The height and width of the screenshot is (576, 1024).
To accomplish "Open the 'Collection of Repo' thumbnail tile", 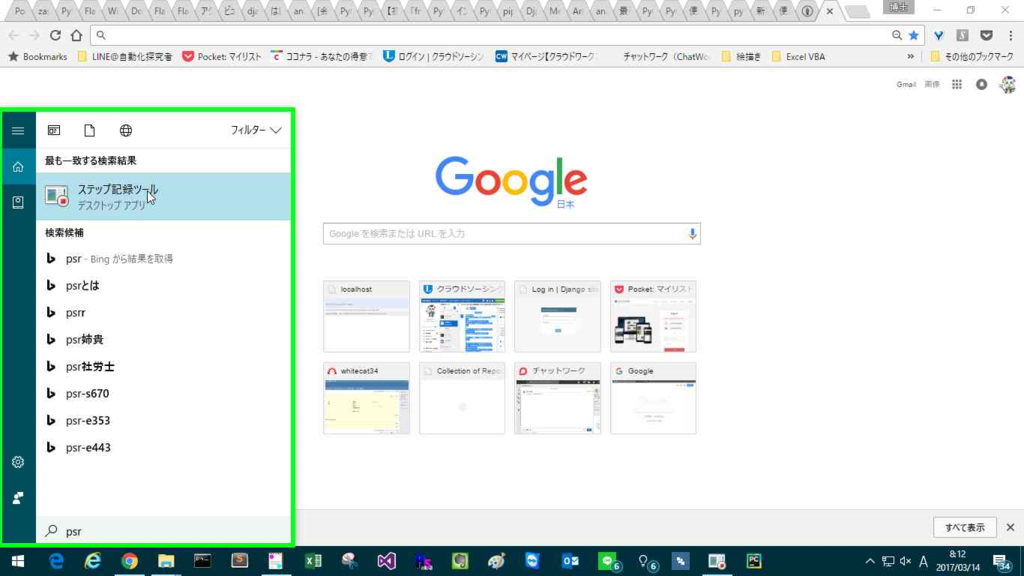I will (x=462, y=398).
